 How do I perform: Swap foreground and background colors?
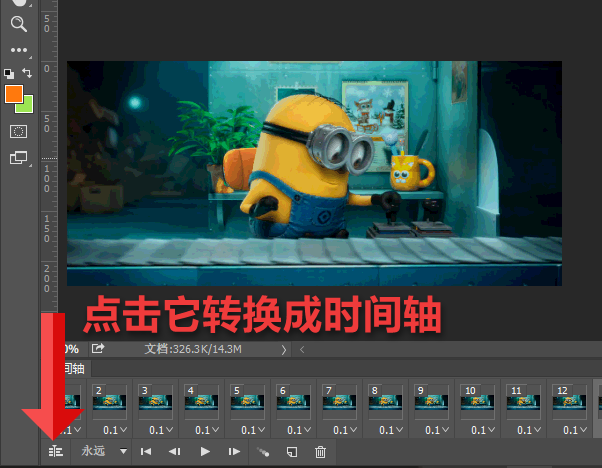coord(27,73)
